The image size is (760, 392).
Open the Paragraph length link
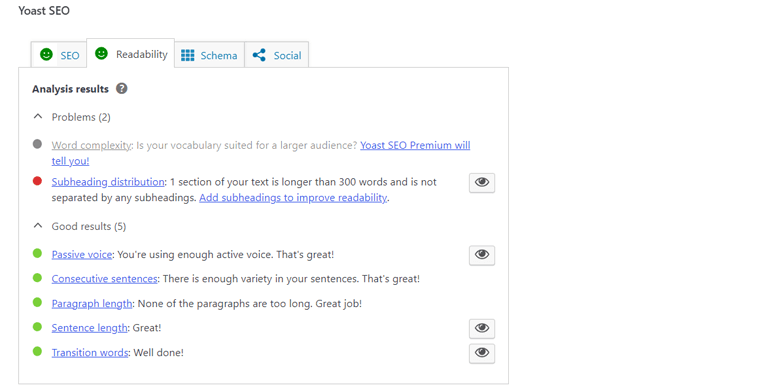pos(92,304)
